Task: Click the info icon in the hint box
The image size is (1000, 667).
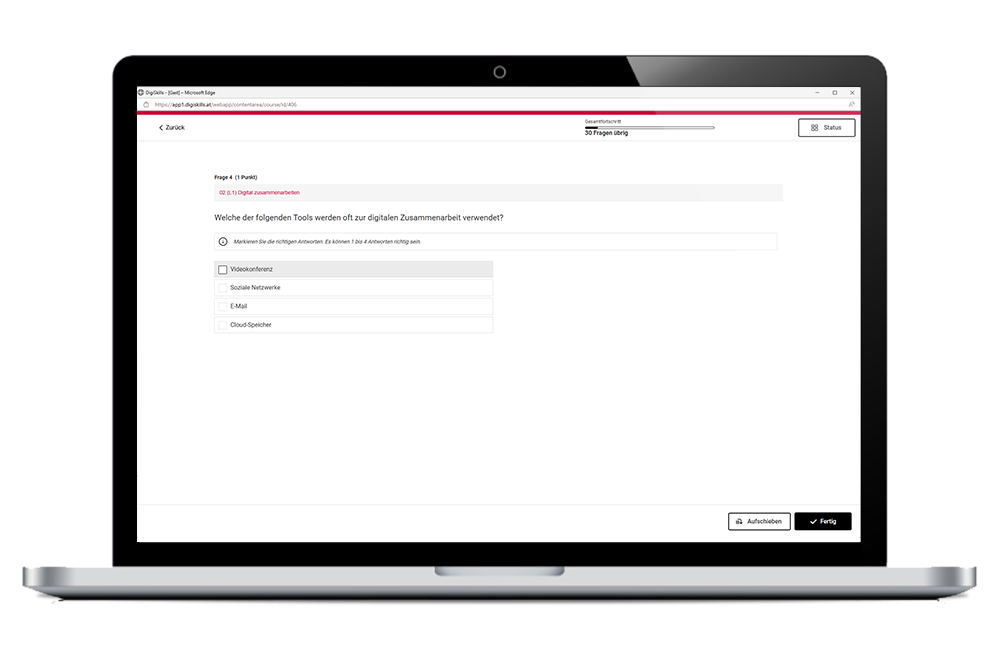Action: tap(223, 242)
